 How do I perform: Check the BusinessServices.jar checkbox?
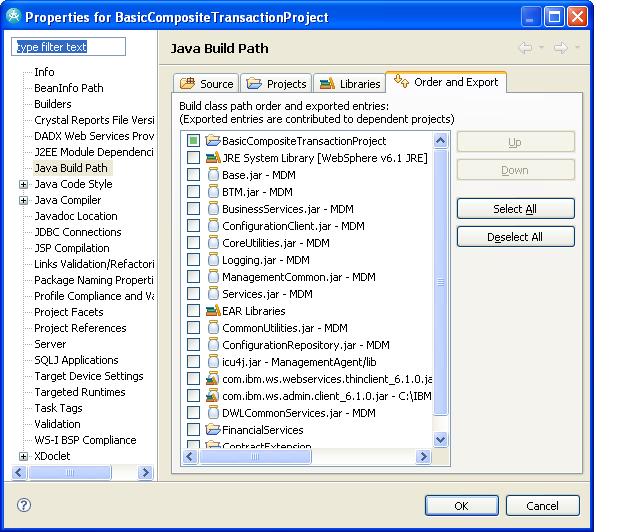tap(193, 209)
